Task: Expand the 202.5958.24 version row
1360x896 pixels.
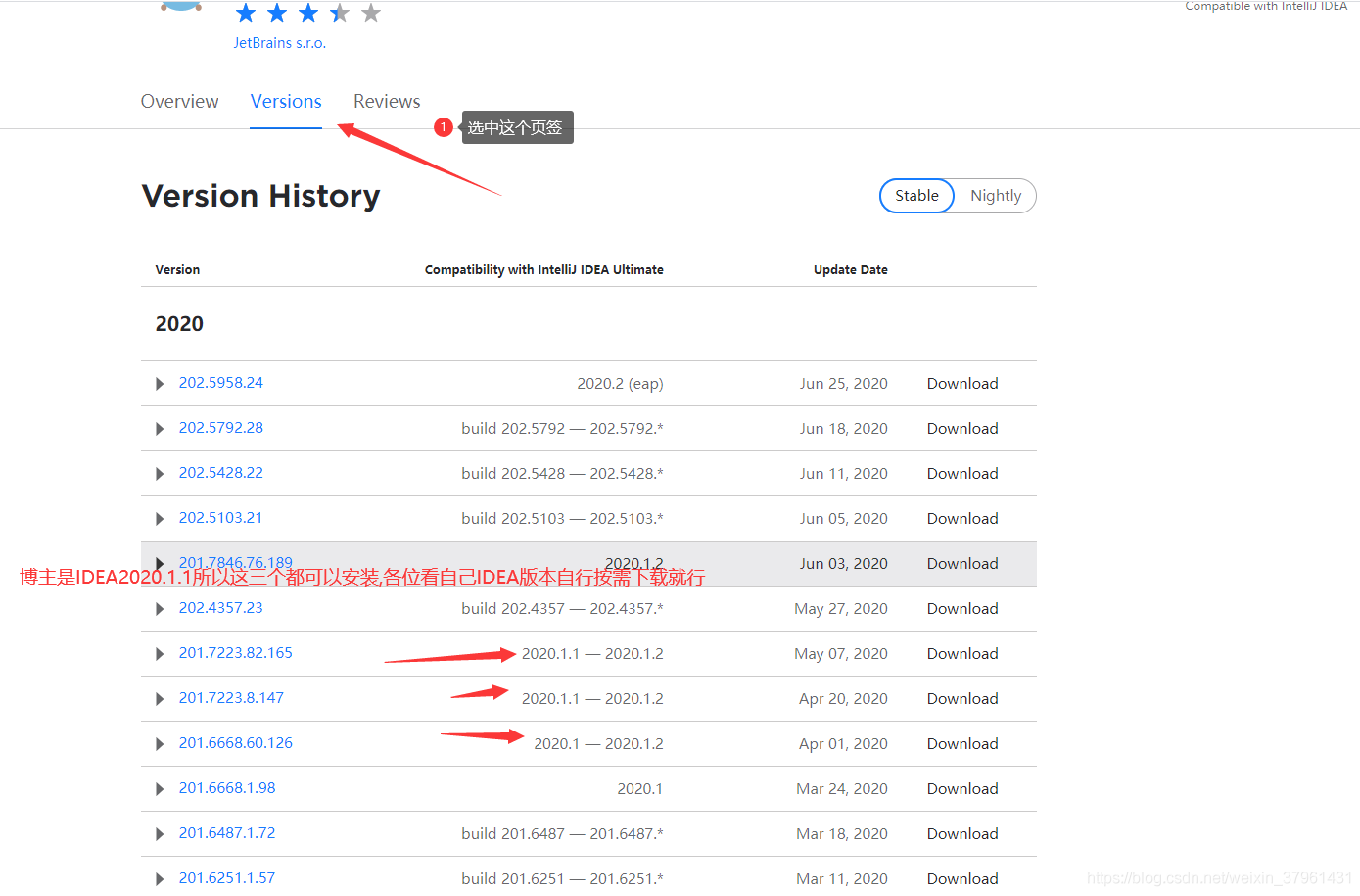Action: pos(160,384)
